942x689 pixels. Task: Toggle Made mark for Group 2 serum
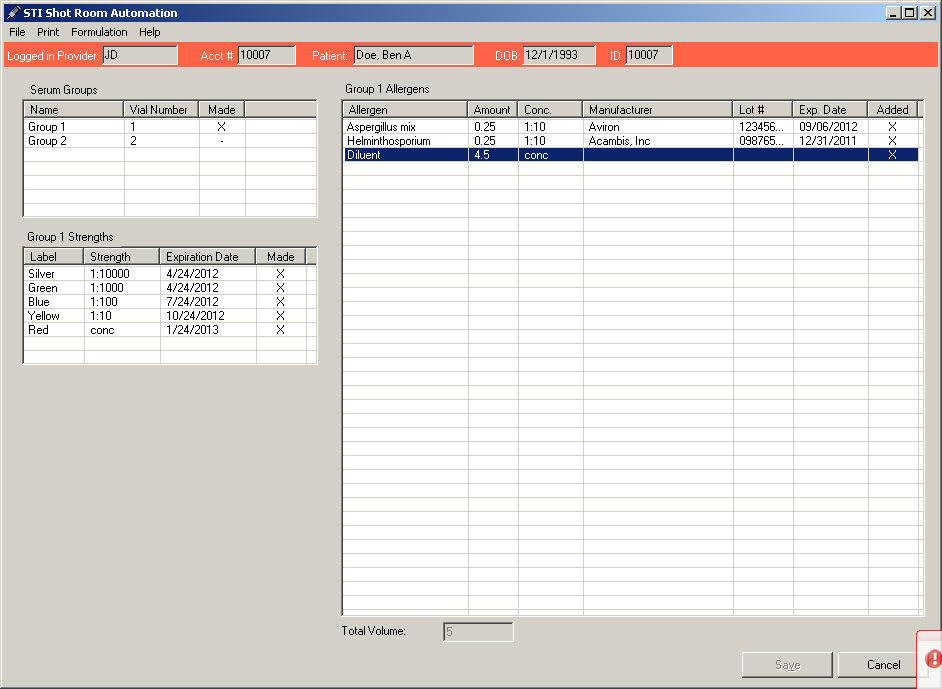click(x=221, y=141)
